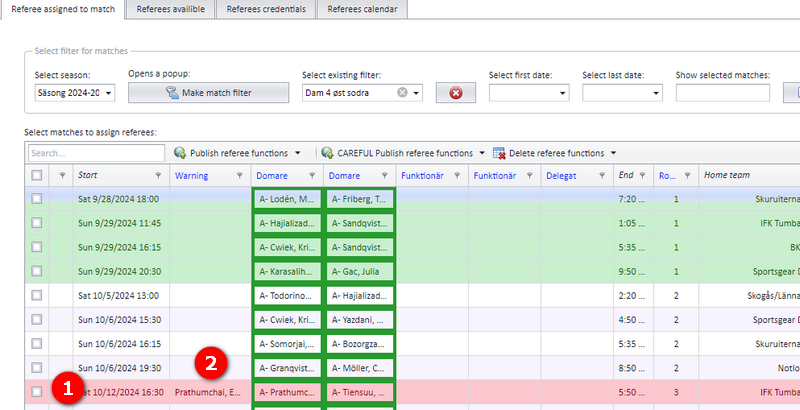Viewport: 800px width, 410px height.
Task: Sort by the Delegat column header
Action: click(561, 175)
